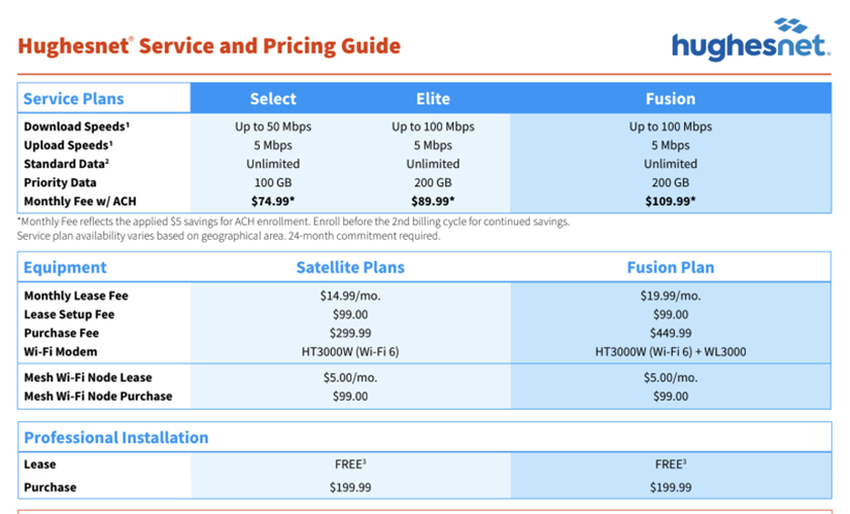Select the Equipment section heading
Screen dimensions: 850x514
pos(65,267)
